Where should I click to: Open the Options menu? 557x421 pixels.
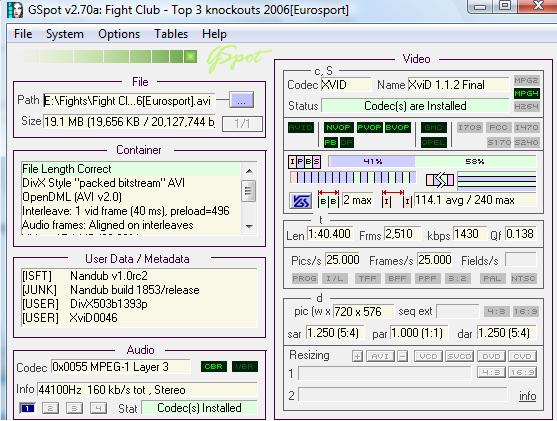pos(119,34)
